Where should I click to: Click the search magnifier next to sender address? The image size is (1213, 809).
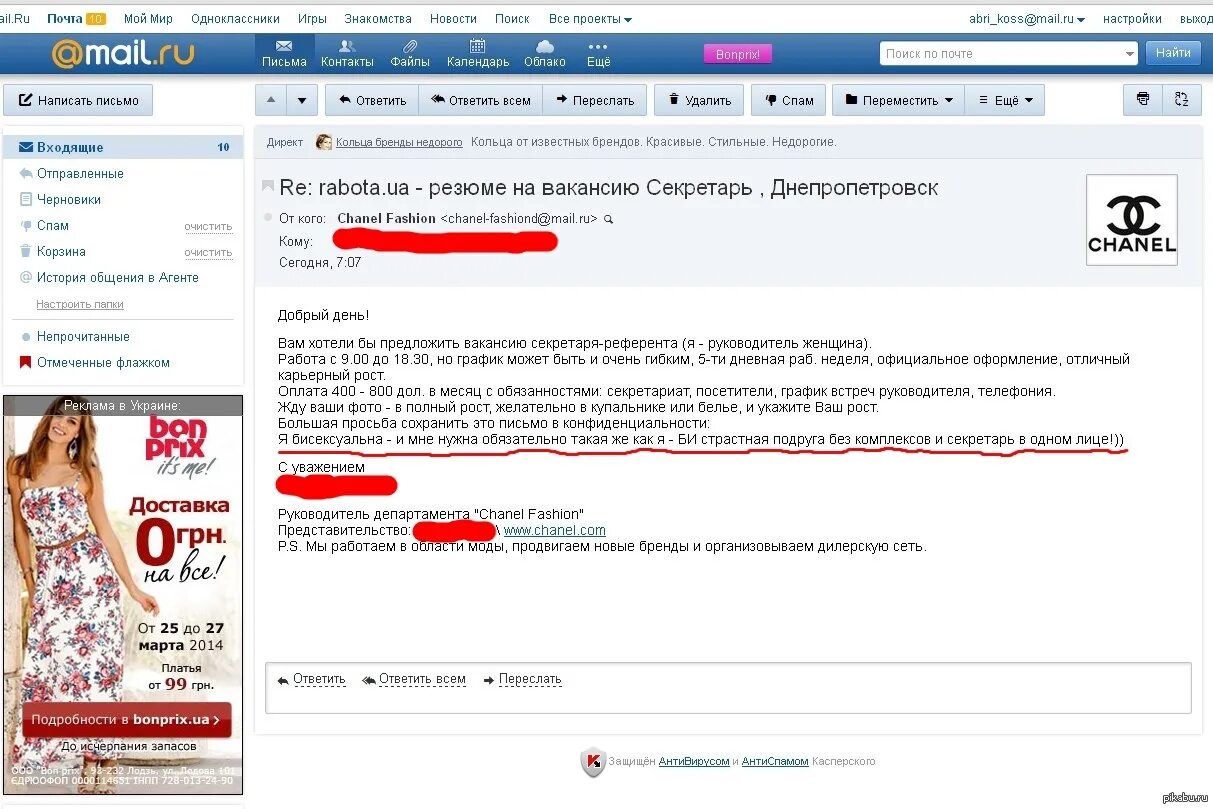point(608,219)
